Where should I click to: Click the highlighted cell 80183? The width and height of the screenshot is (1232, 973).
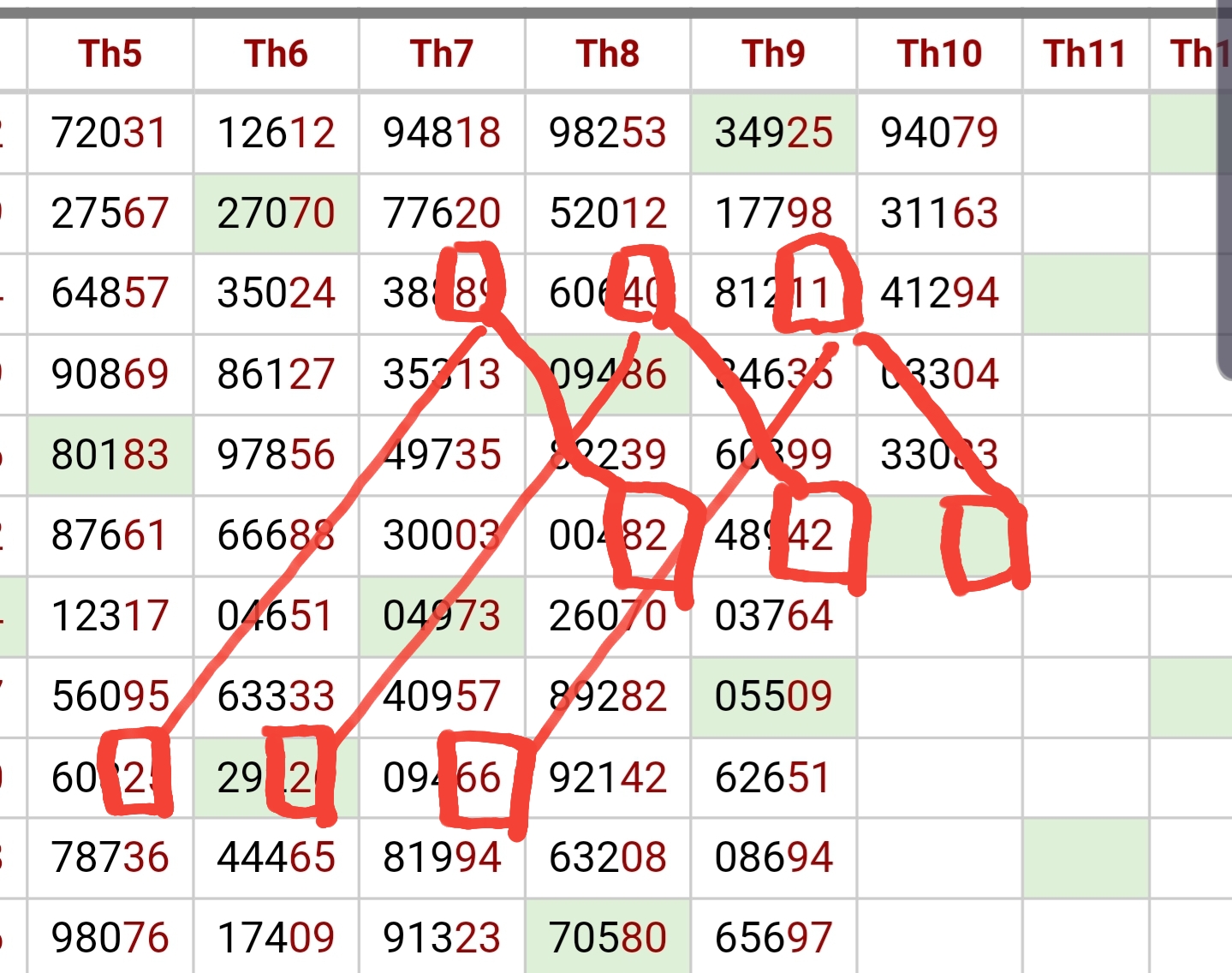click(110, 455)
